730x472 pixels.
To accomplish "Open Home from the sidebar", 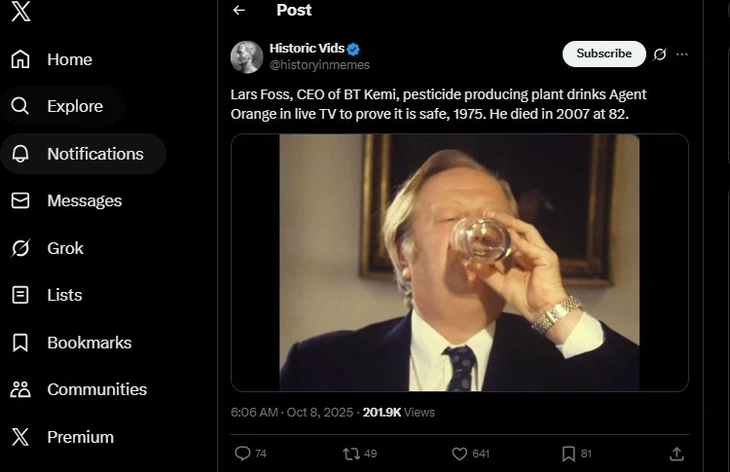I will click(68, 60).
